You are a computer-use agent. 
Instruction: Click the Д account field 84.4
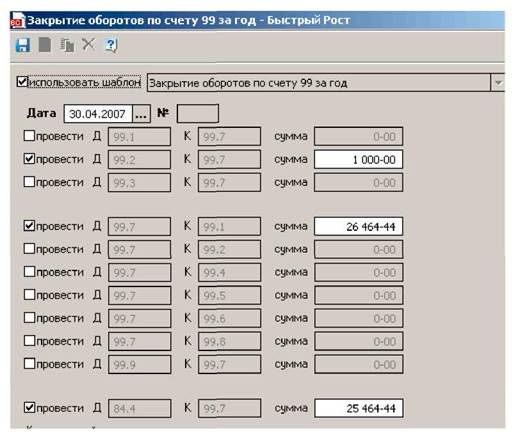(140, 409)
